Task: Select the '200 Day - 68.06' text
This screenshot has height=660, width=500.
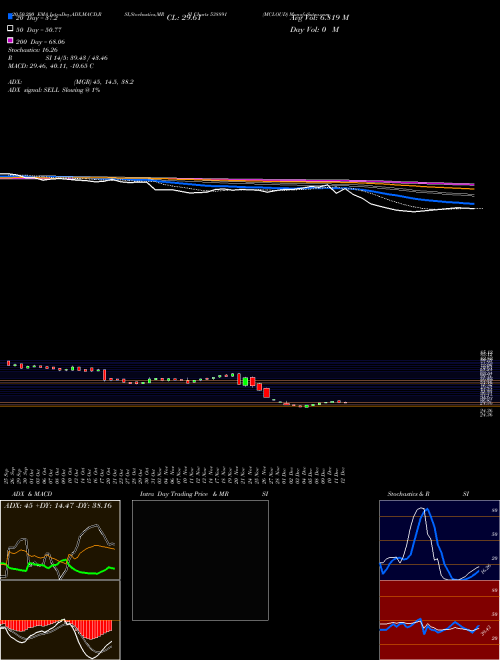Action: [x=40, y=42]
